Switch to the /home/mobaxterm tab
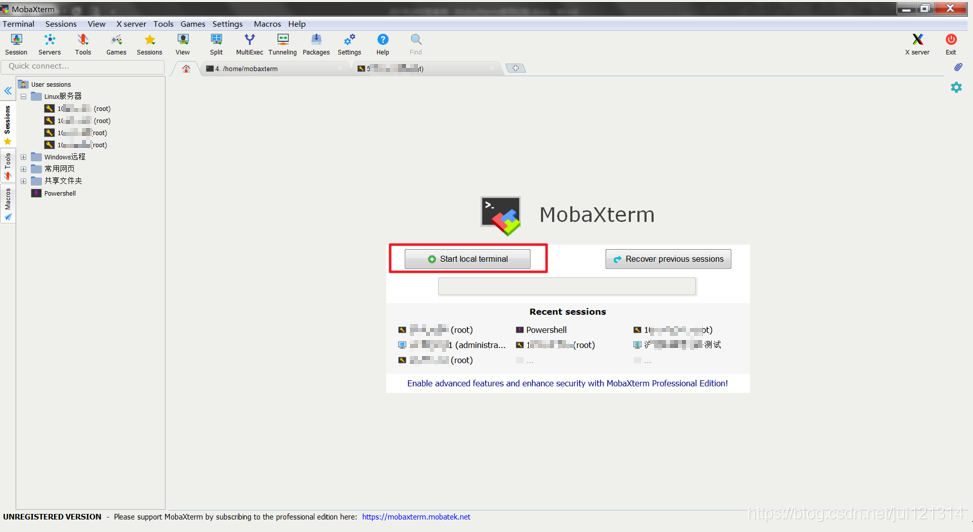This screenshot has width=973, height=532. click(x=275, y=68)
